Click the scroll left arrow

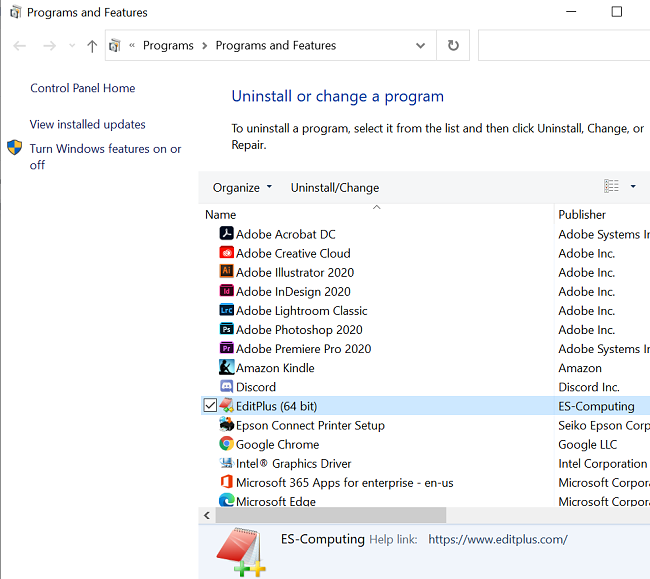point(207,515)
